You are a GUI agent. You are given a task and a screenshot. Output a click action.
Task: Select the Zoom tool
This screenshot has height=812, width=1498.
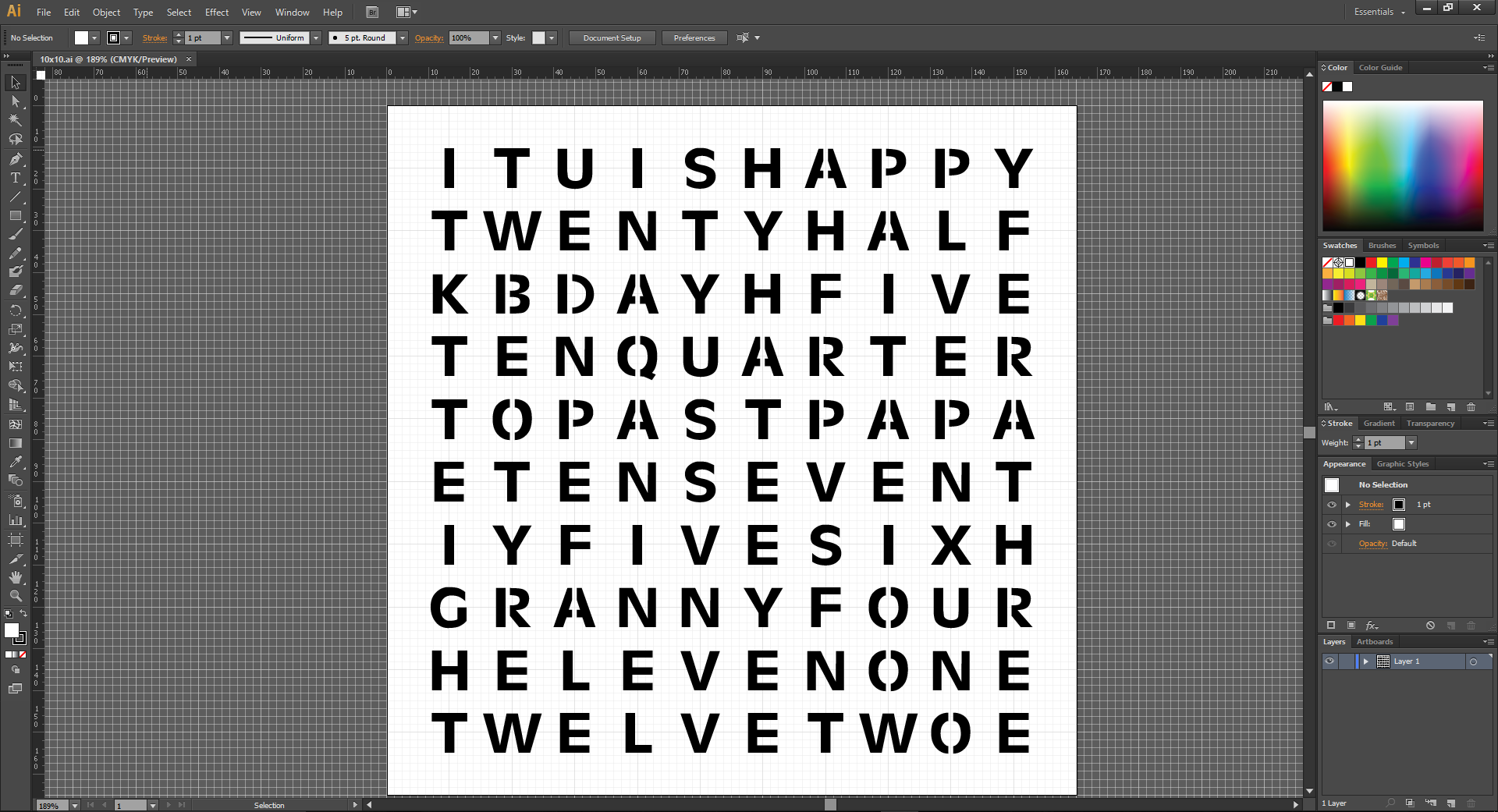[x=16, y=596]
